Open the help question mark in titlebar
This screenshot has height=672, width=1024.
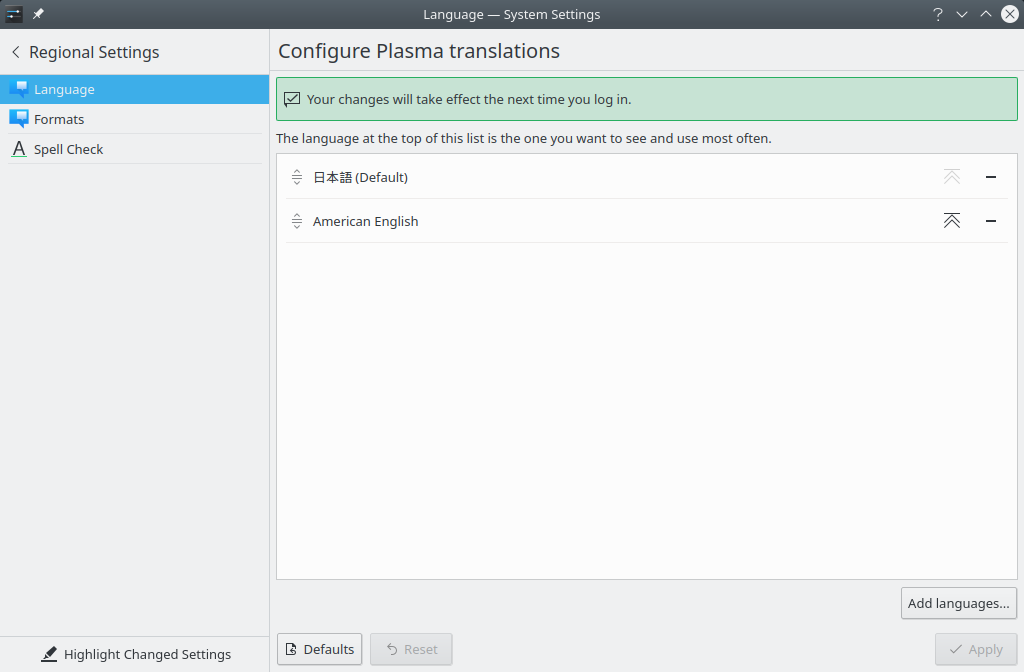tap(938, 14)
